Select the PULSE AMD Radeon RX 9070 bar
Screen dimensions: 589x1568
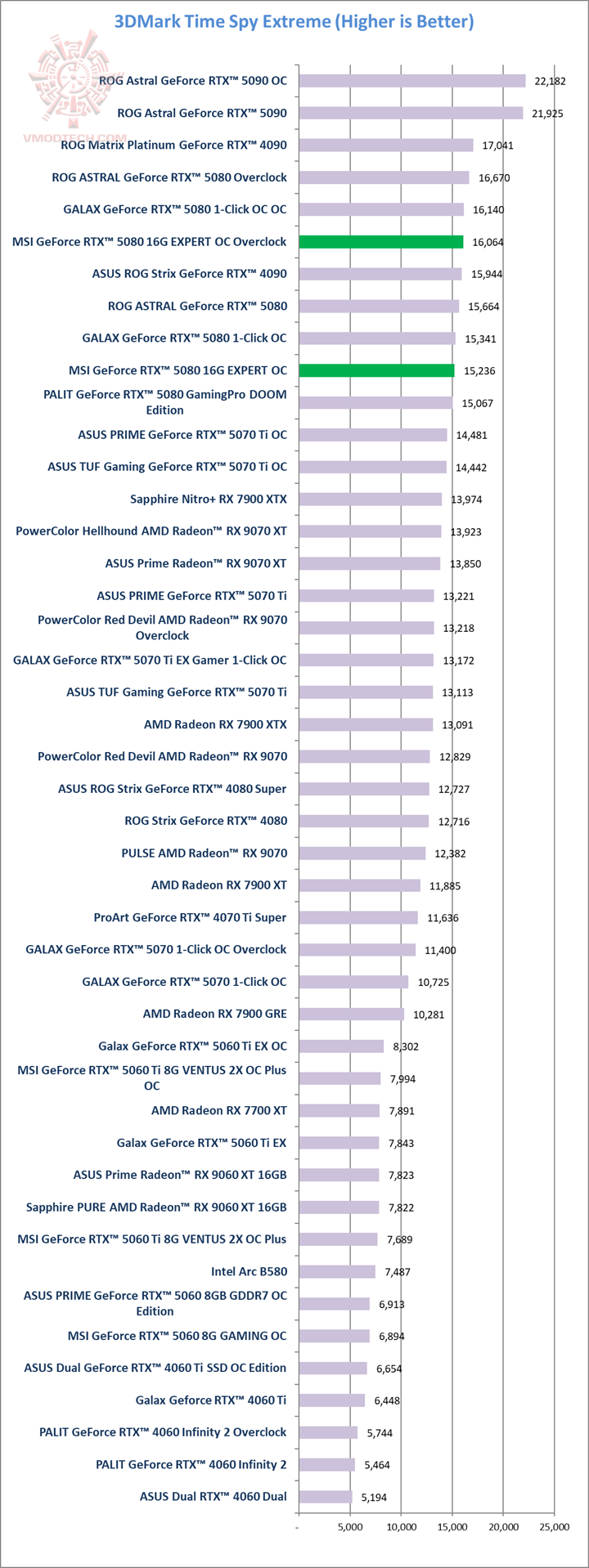[x=362, y=853]
